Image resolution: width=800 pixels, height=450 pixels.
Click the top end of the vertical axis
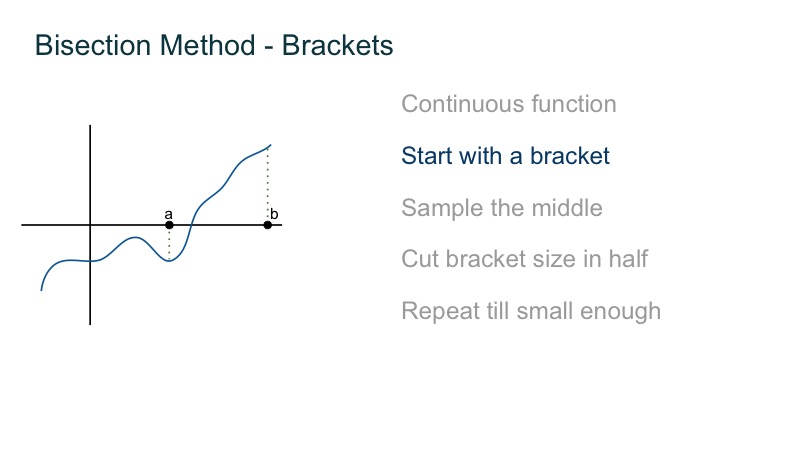[90, 127]
